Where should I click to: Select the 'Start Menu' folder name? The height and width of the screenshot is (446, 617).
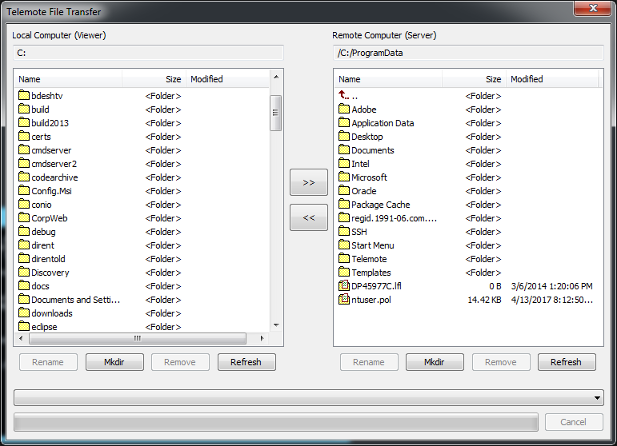click(x=373, y=245)
